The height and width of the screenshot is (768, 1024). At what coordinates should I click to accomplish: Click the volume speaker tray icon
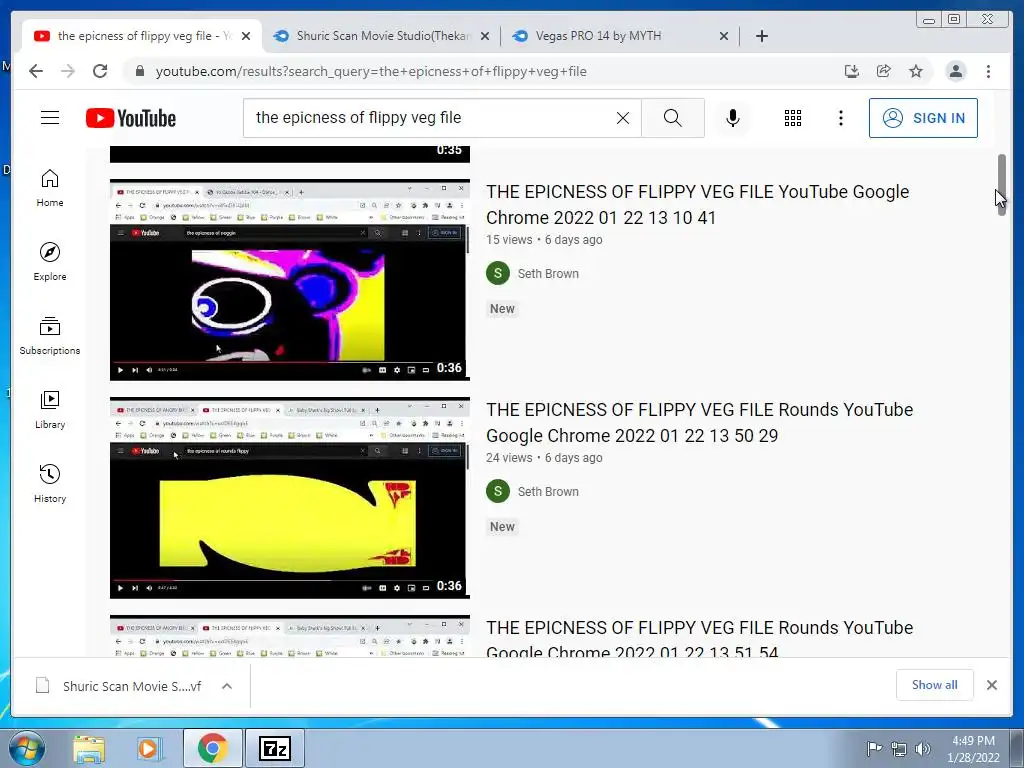tap(923, 749)
